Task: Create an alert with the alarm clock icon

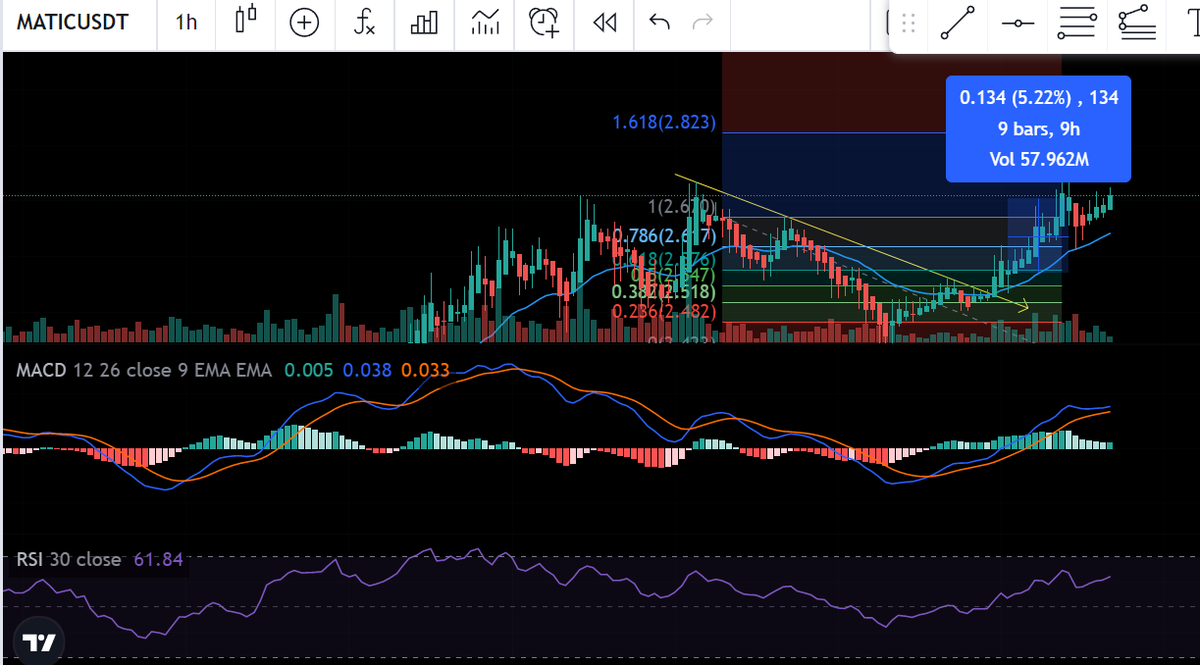Action: click(x=544, y=22)
